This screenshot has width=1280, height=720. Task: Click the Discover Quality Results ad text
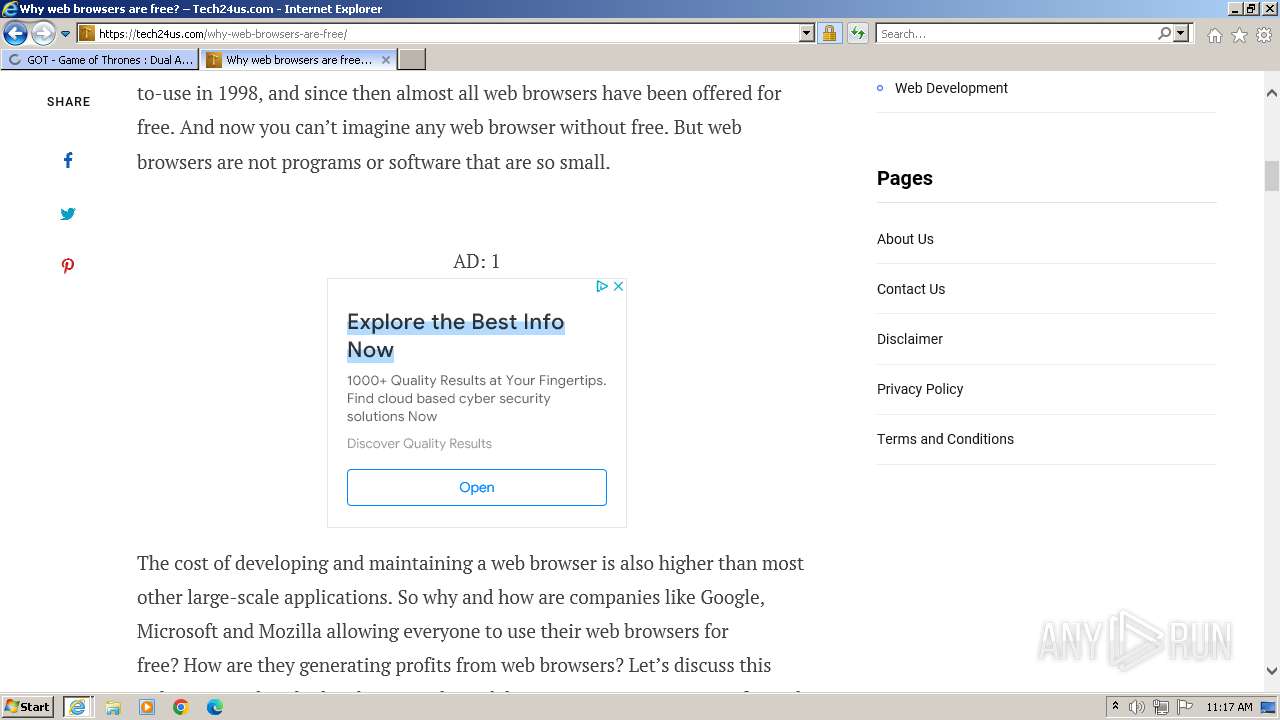419,443
